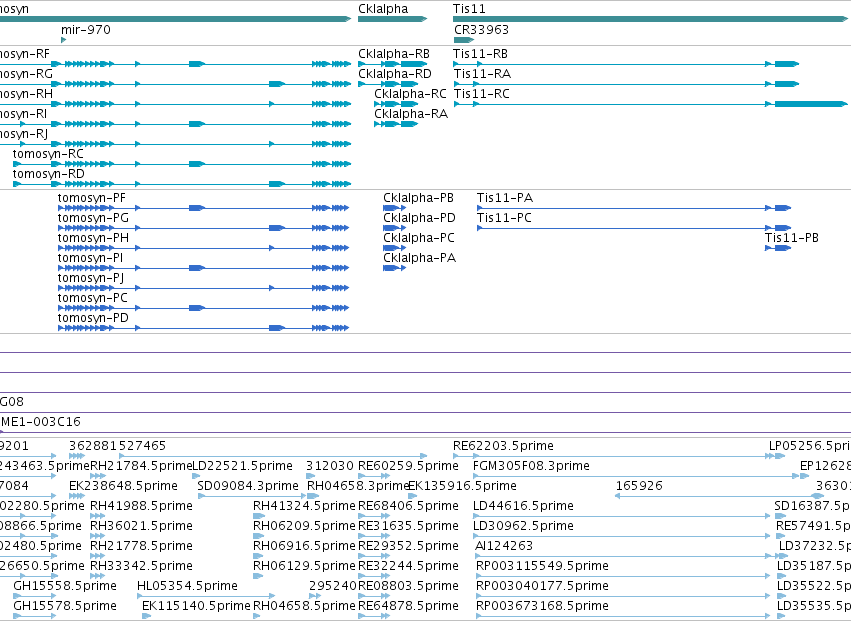Select the RH06209.5prime EST label
The image size is (851, 621).
pyautogui.click(x=304, y=525)
